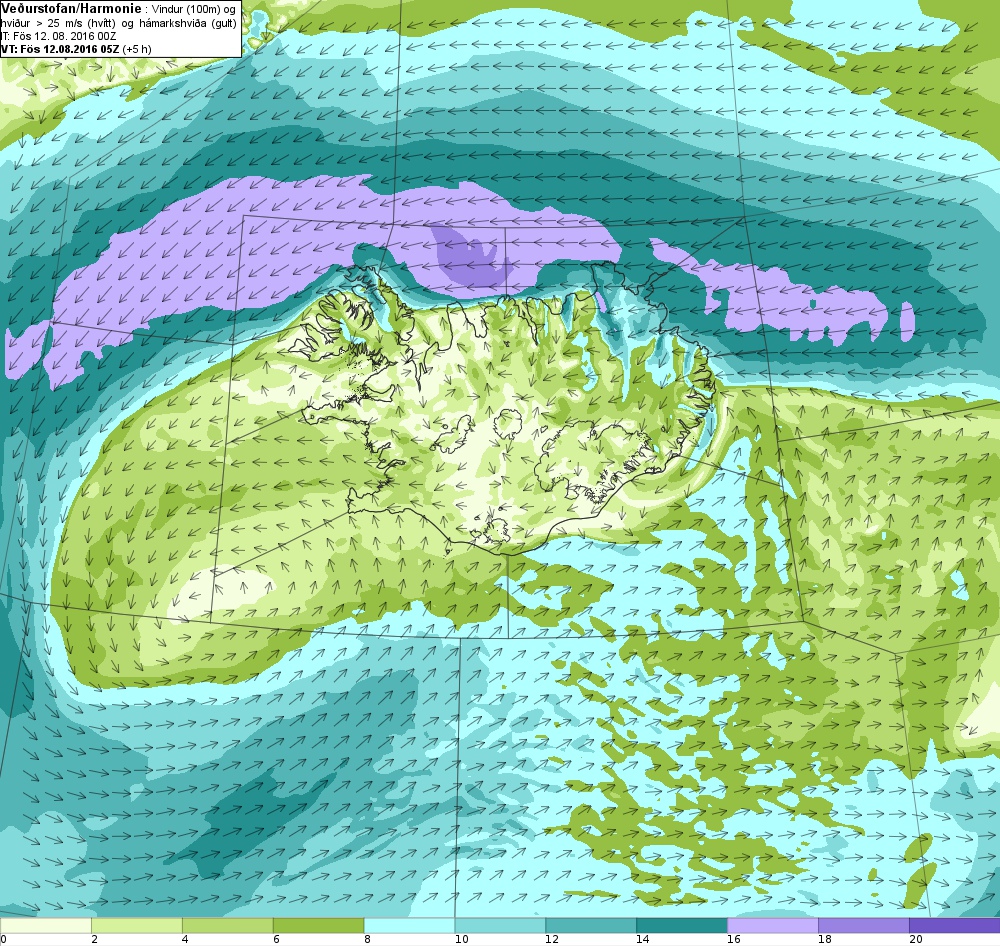This screenshot has height=946, width=1000.
Task: Click the "(+5 h)" forecast offset text
Action: 137,48
